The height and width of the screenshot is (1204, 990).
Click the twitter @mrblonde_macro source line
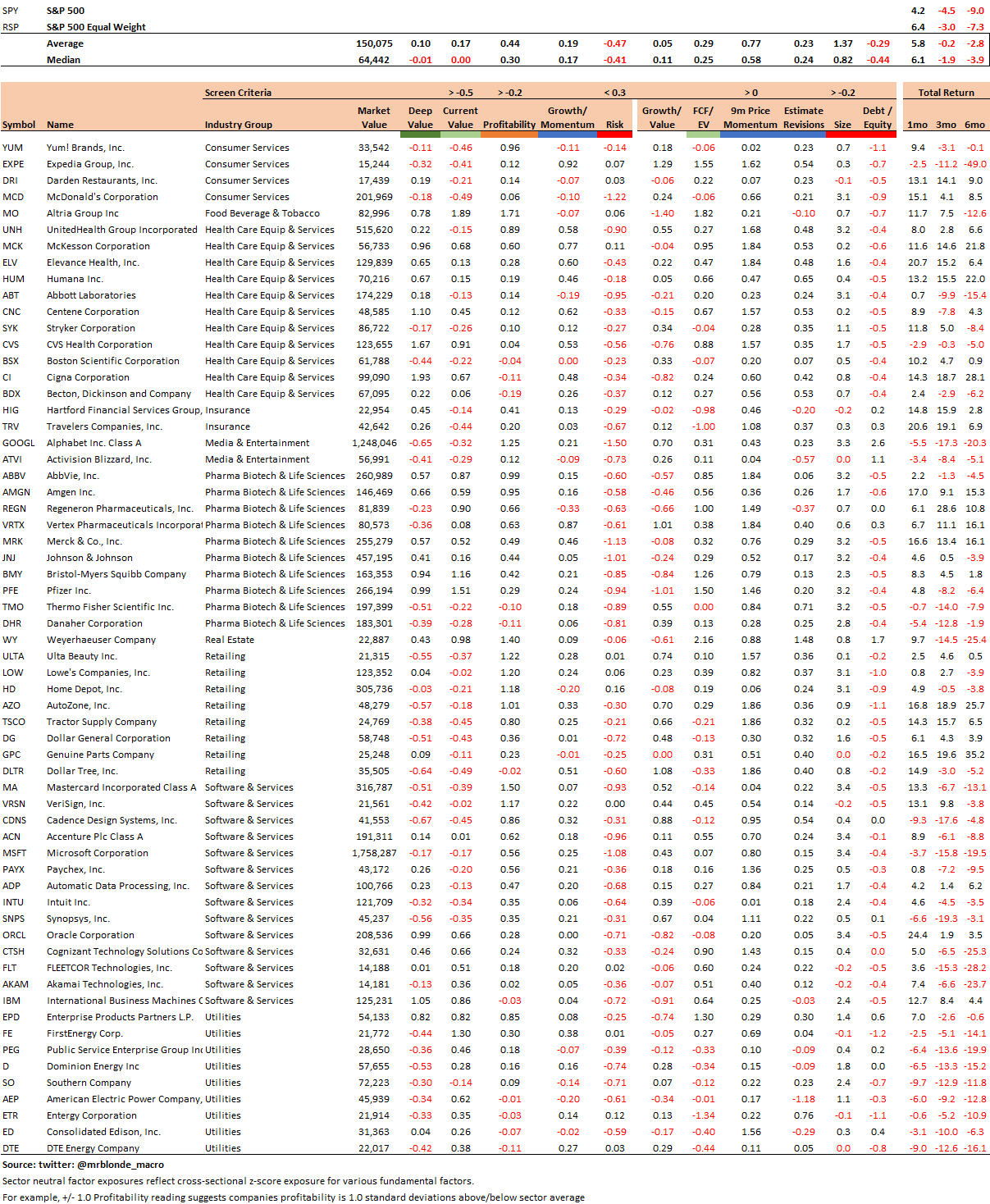tap(83, 1165)
